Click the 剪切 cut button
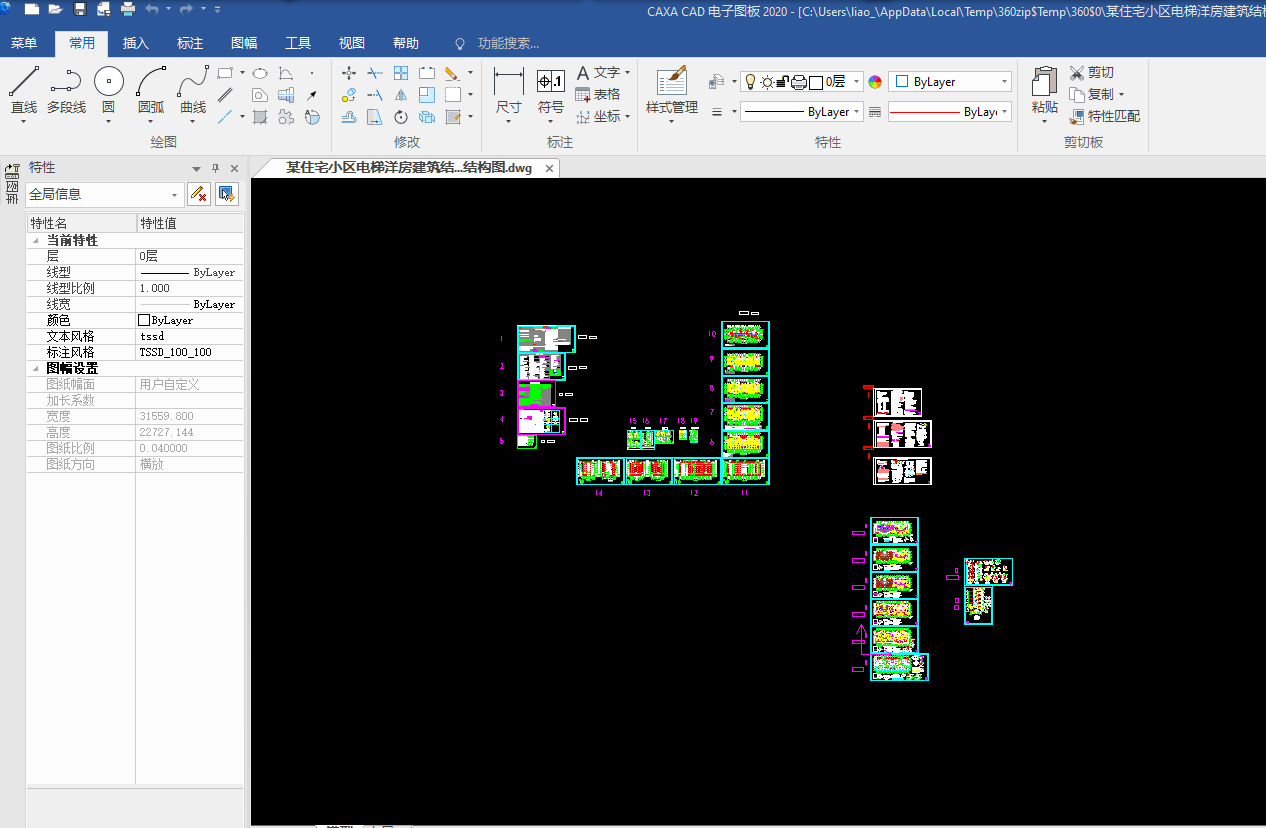Screen dimensions: 1266x828 [x=1091, y=73]
